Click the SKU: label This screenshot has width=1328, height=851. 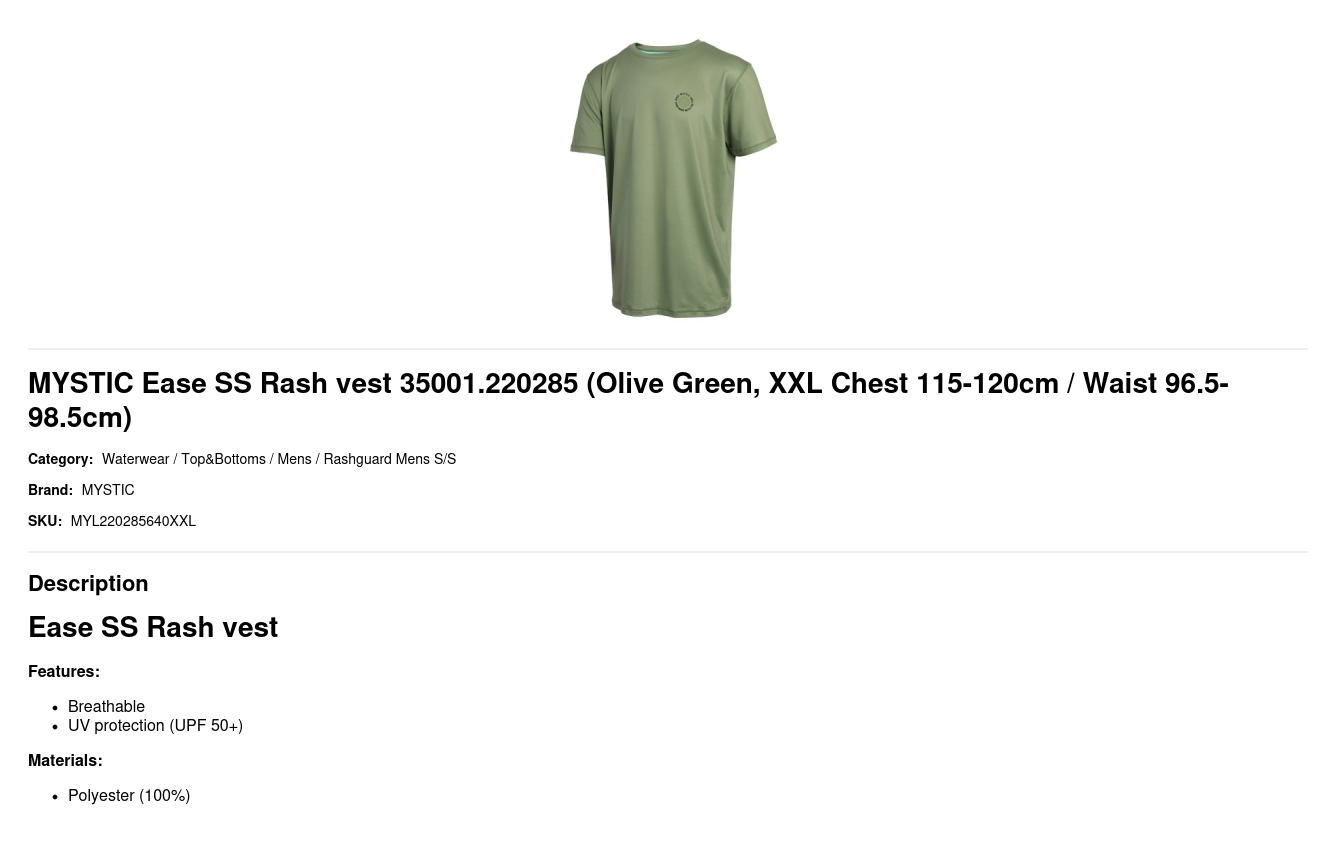[x=45, y=522]
